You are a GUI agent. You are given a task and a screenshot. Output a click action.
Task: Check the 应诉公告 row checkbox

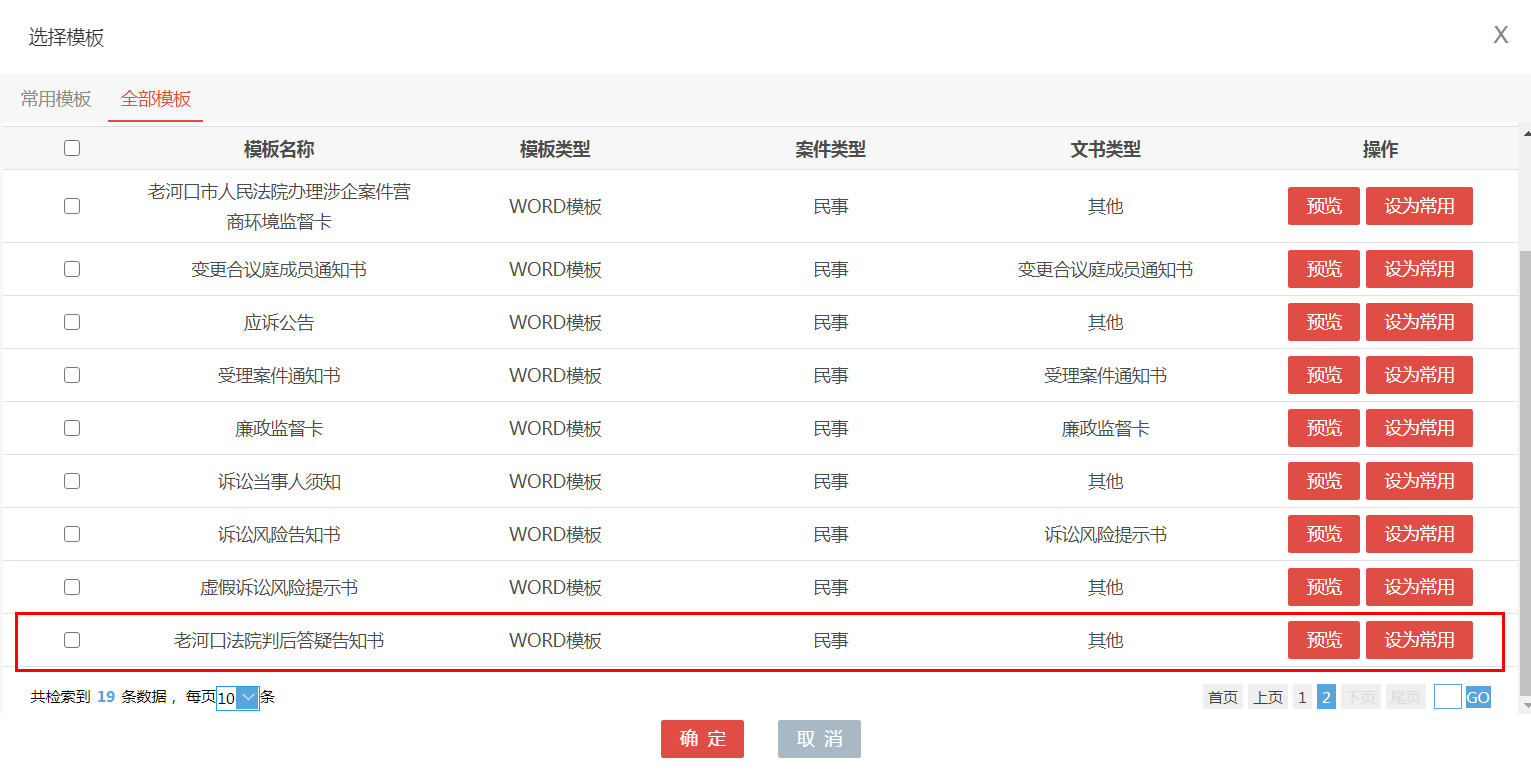coord(72,322)
